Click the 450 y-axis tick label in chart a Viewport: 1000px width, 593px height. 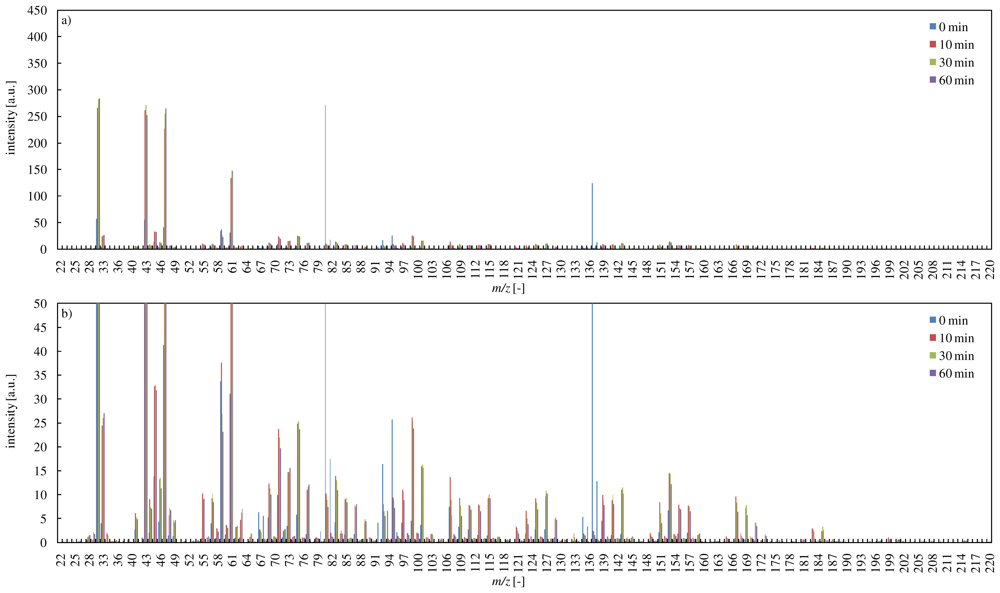click(x=37, y=11)
